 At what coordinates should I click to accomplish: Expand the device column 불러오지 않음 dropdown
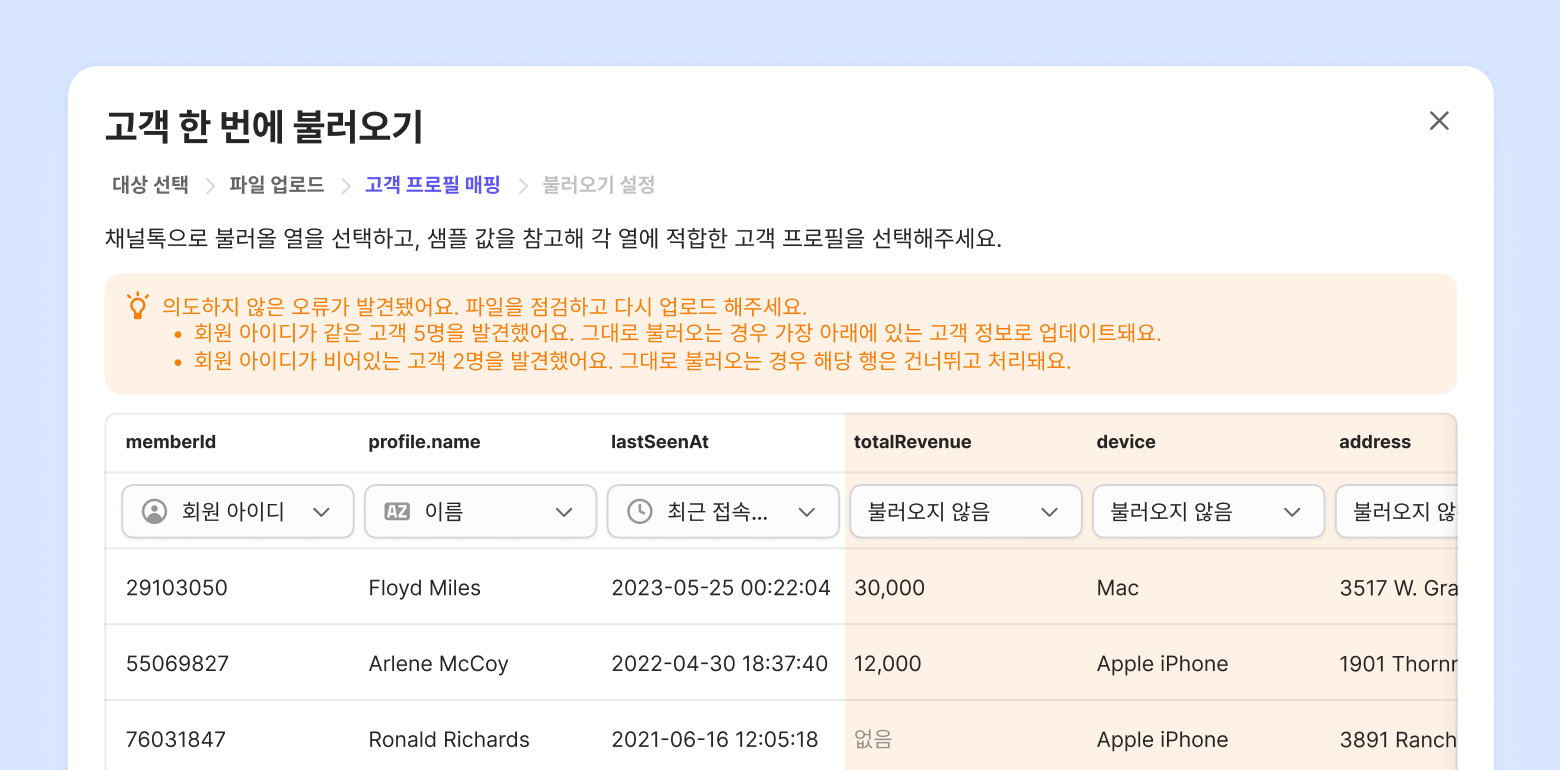(x=1209, y=512)
